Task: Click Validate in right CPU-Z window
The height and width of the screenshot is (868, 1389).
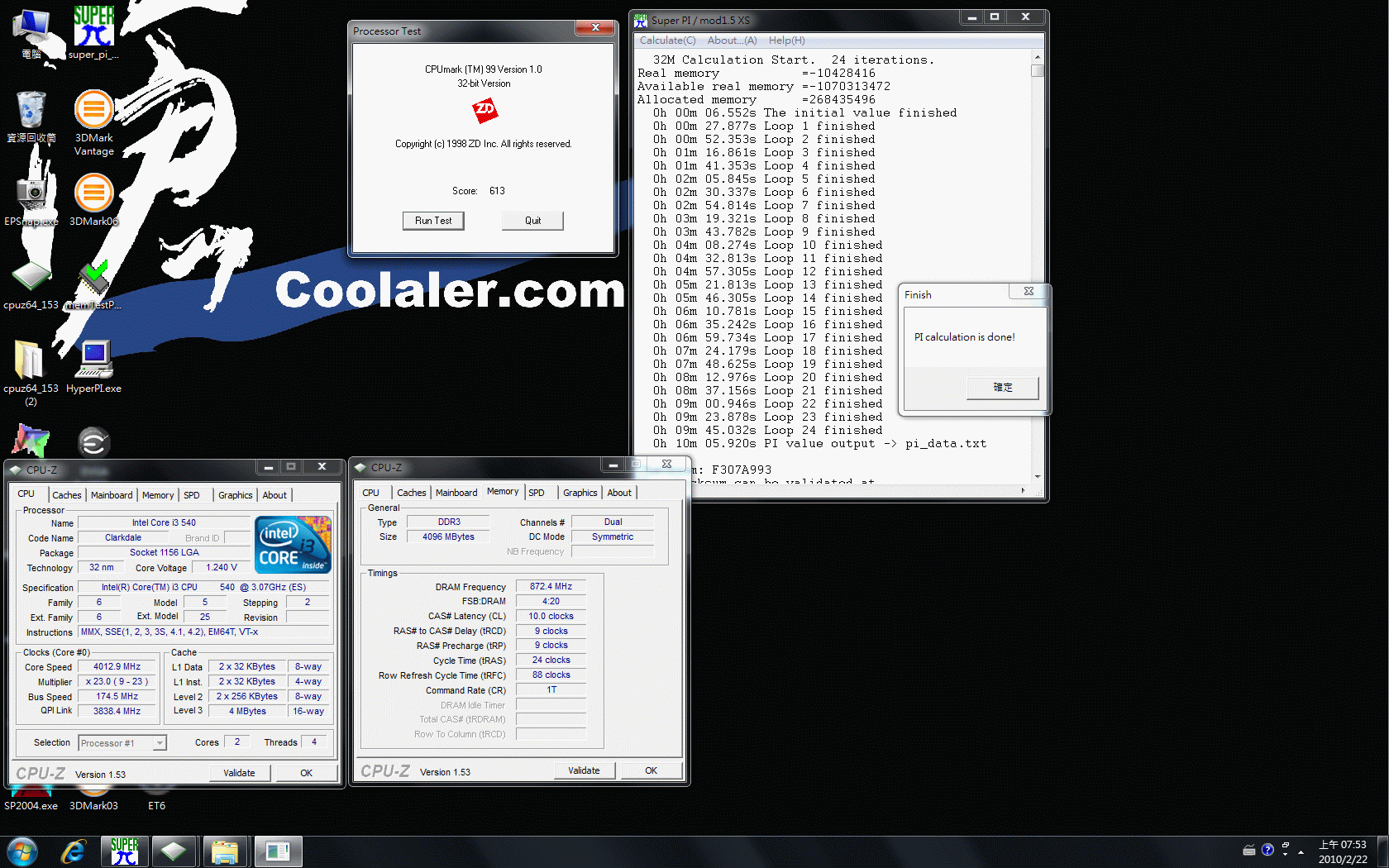Action: pyautogui.click(x=584, y=770)
